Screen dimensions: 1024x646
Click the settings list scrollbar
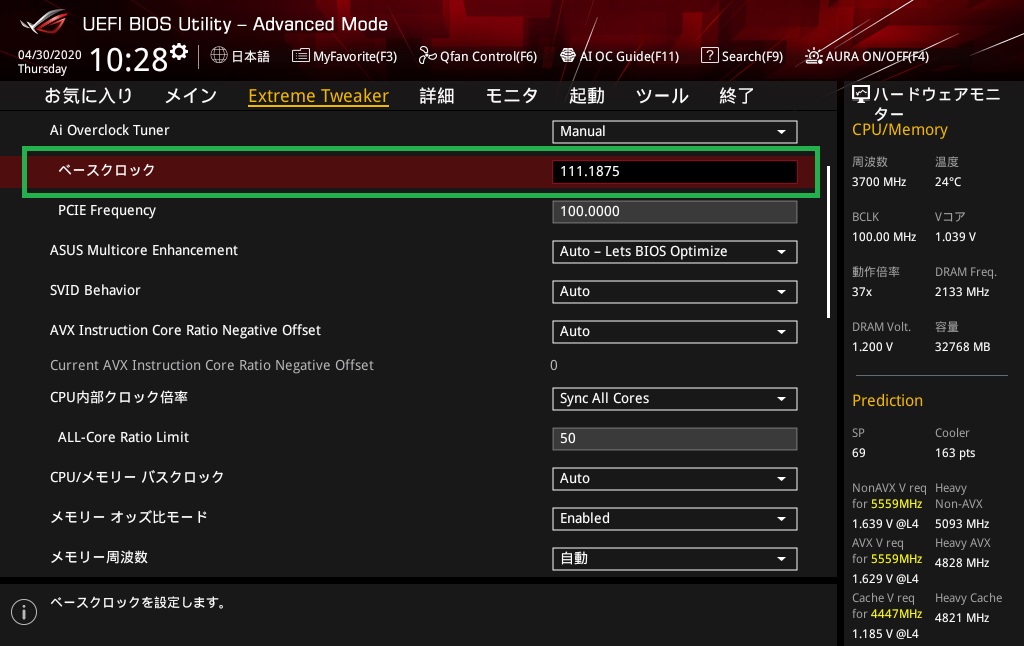pos(828,242)
